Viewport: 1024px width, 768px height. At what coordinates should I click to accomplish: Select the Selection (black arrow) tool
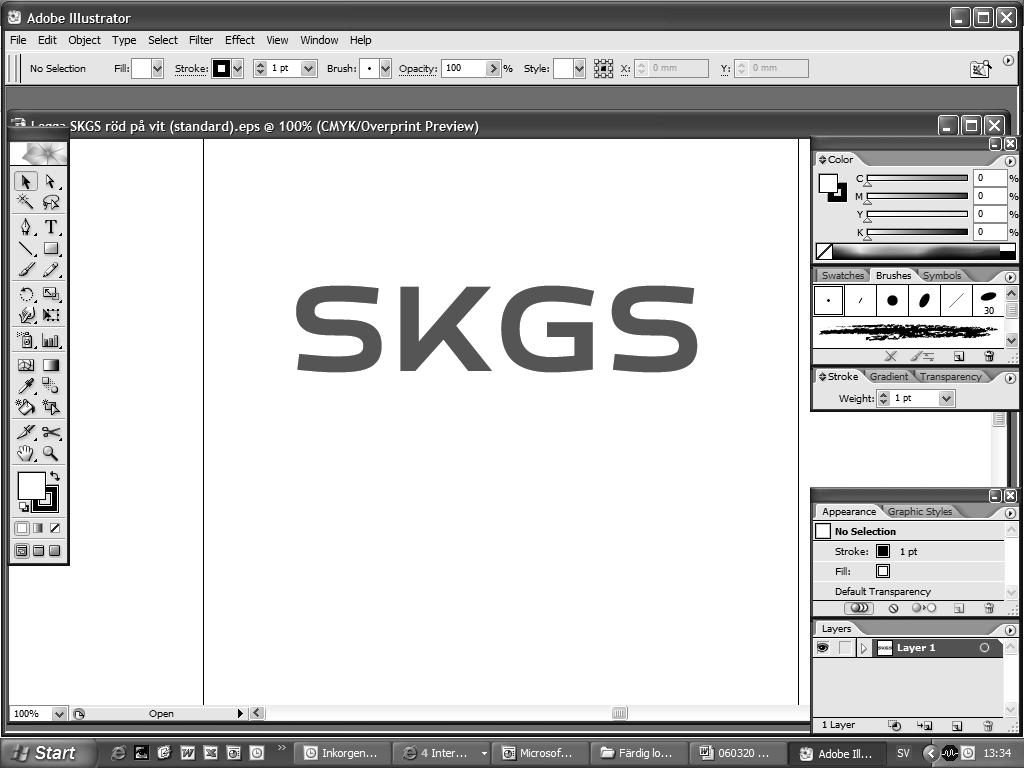[25, 181]
